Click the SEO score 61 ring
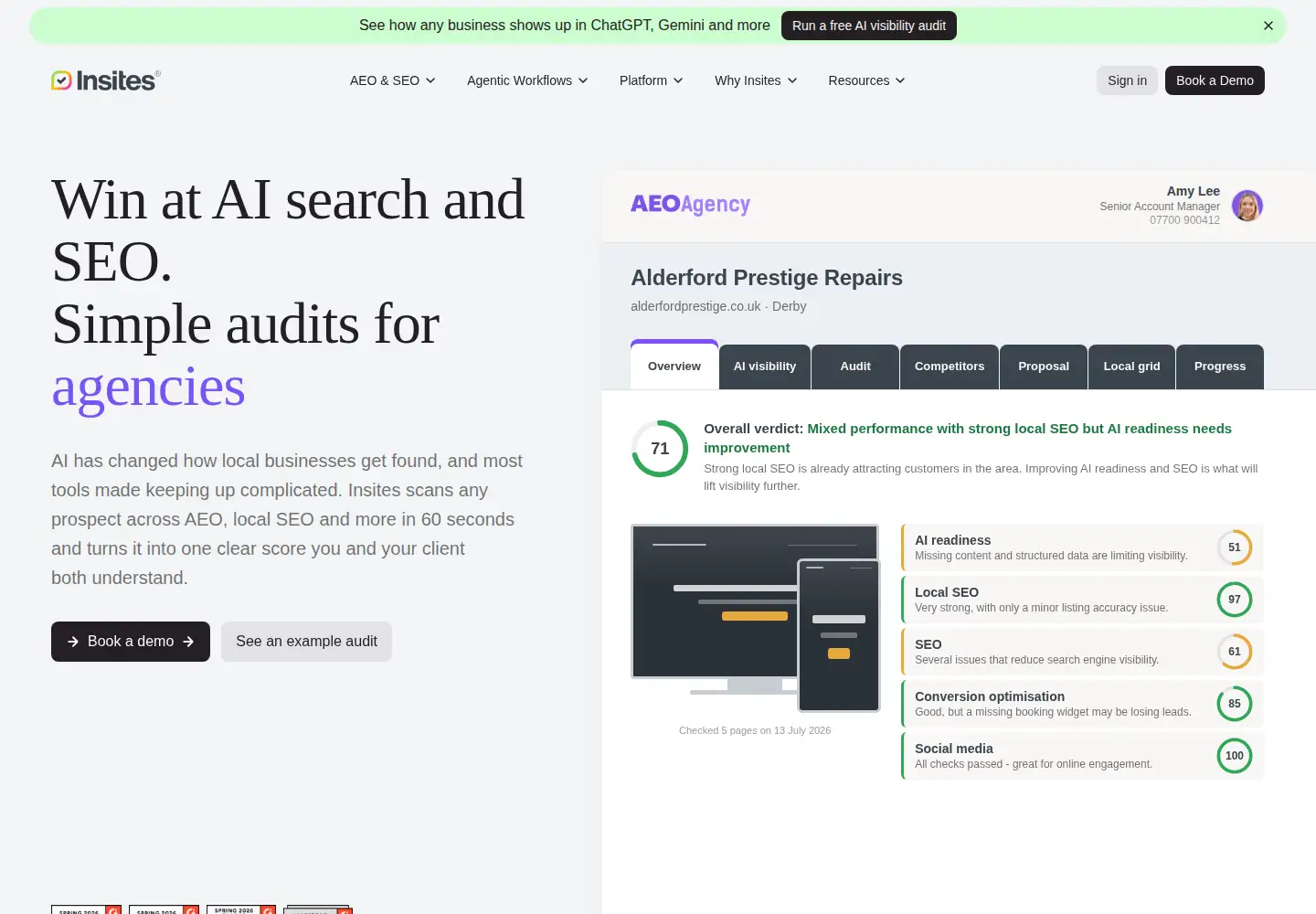 [1235, 652]
